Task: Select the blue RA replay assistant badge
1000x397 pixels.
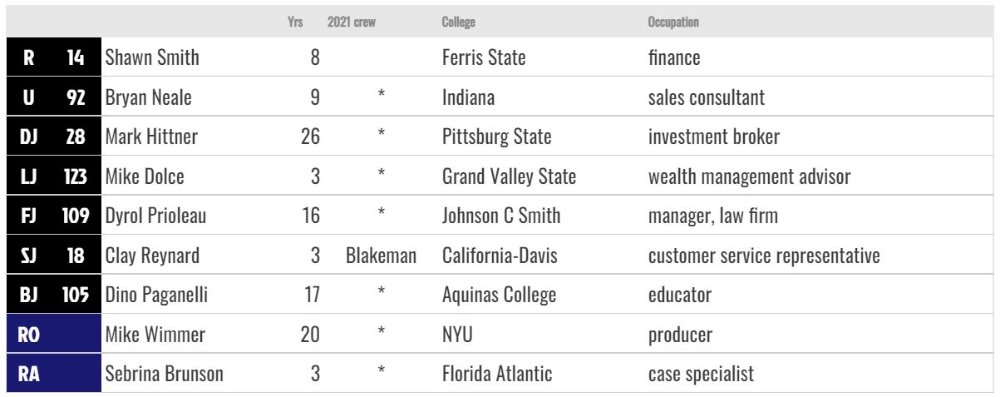Action: (x=54, y=373)
